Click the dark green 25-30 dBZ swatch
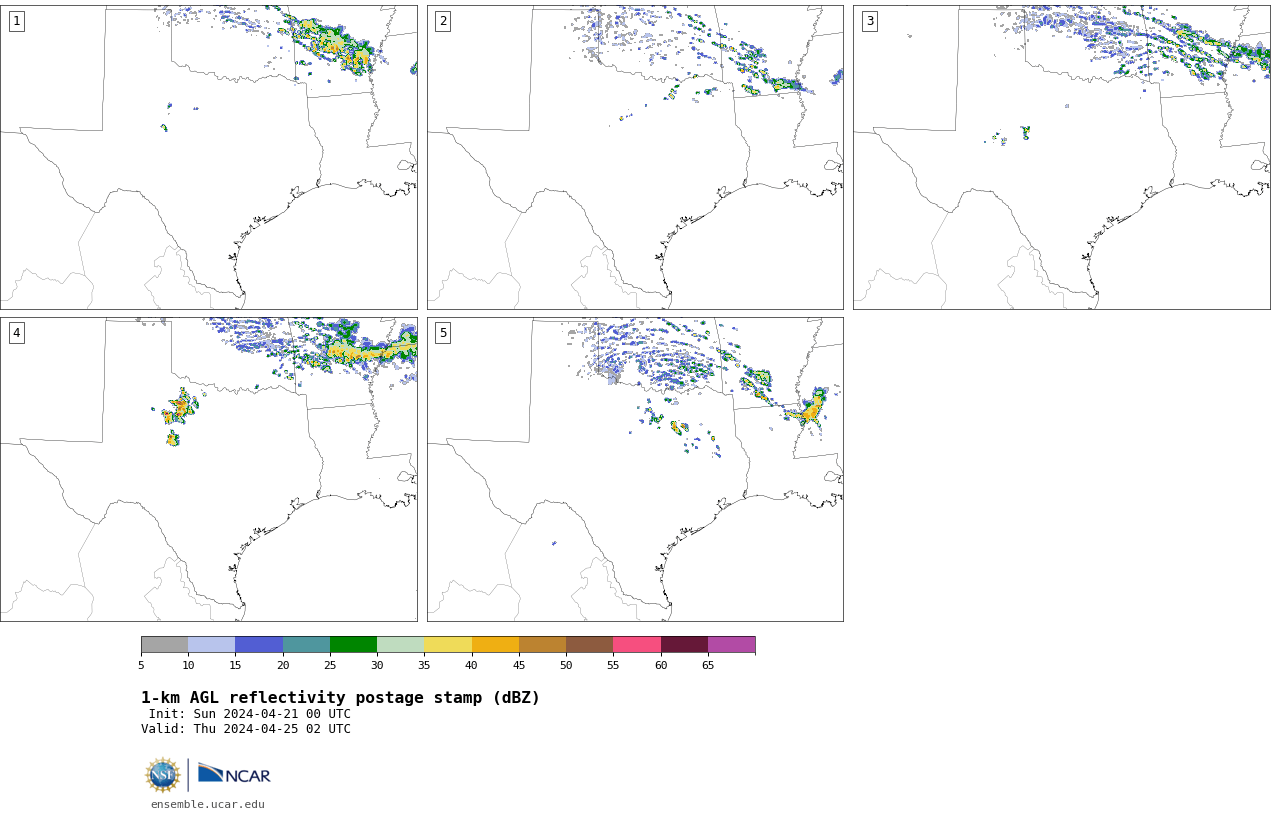 [353, 645]
